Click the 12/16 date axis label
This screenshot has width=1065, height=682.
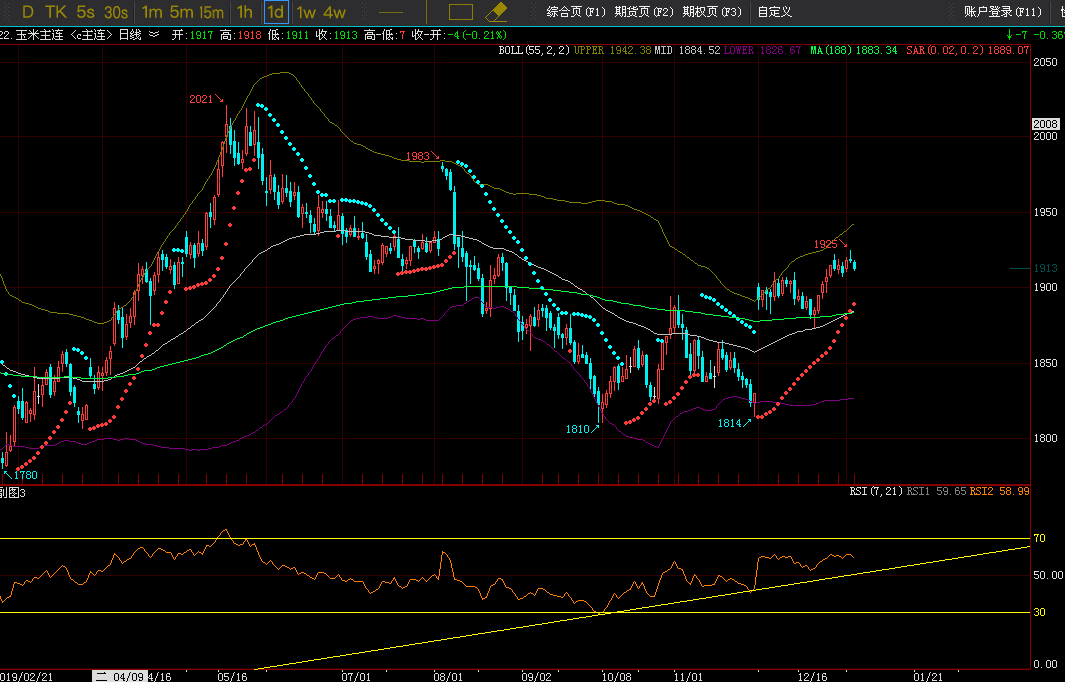[x=813, y=677]
